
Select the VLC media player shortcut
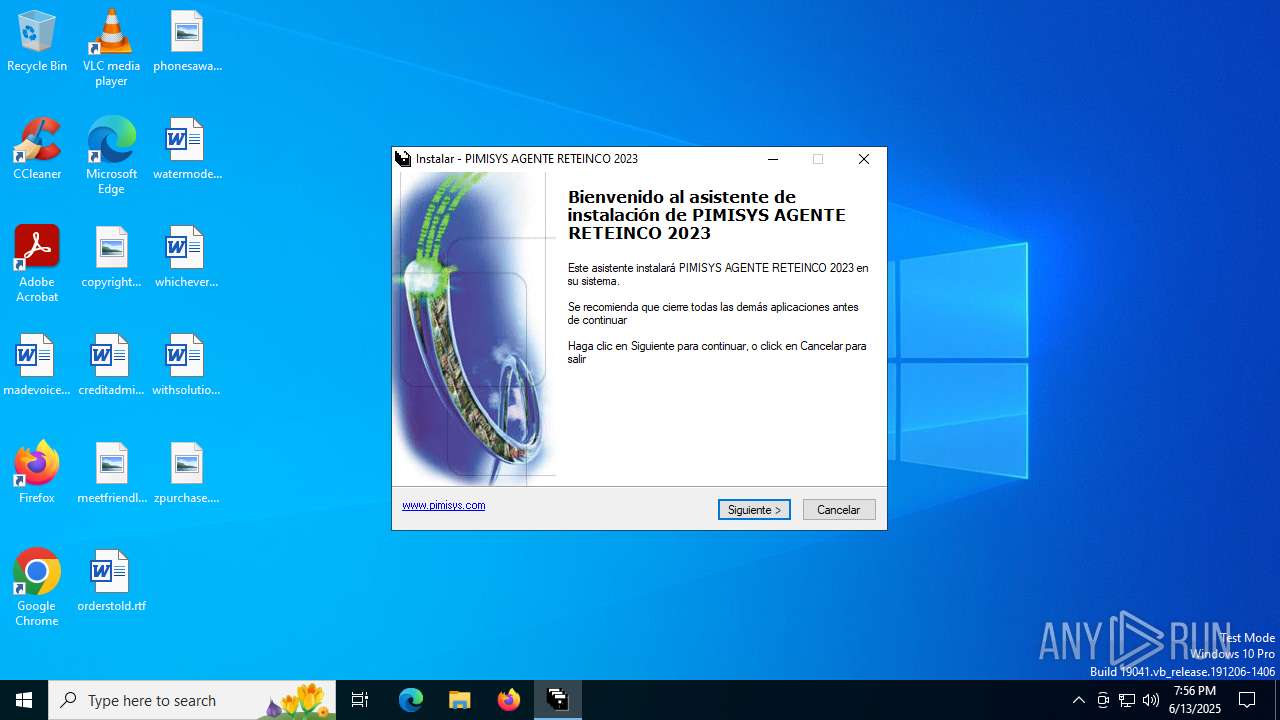(x=111, y=48)
